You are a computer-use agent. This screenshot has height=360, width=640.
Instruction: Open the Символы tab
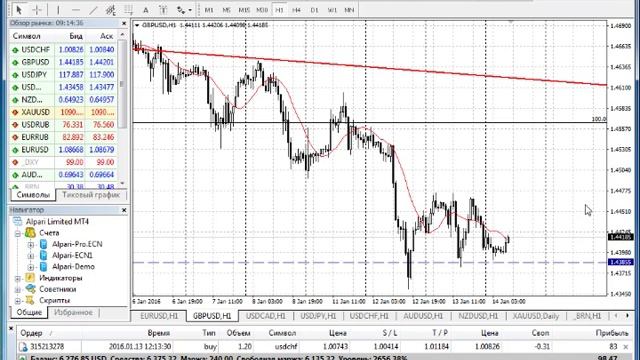(x=33, y=195)
